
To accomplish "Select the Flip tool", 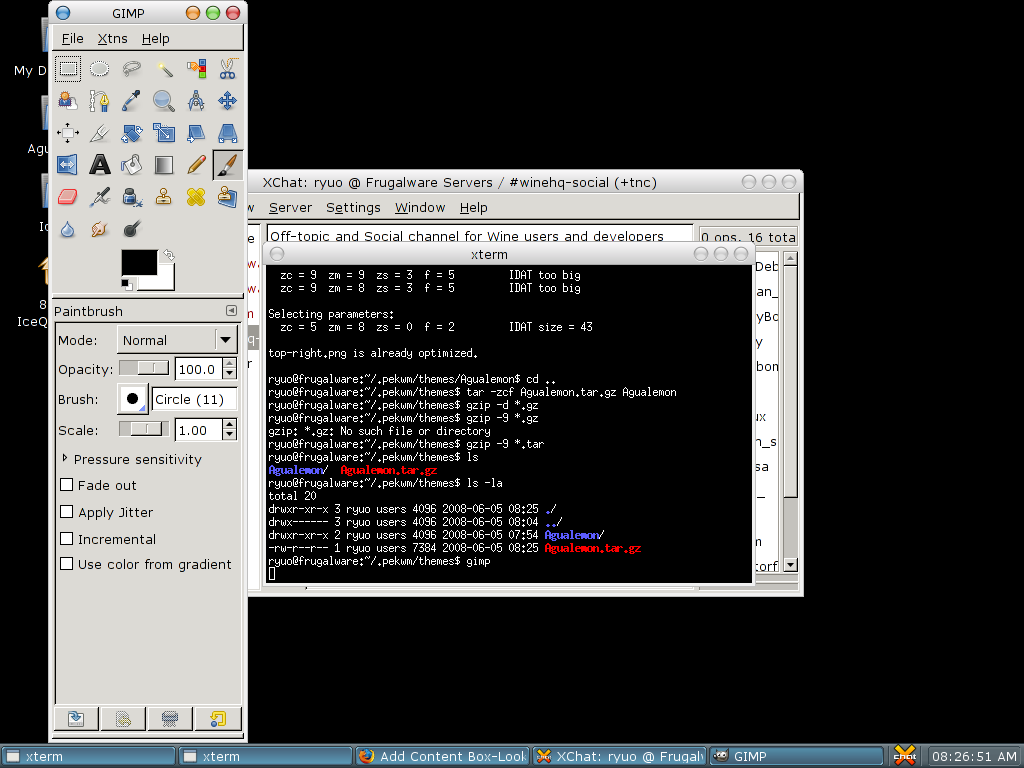I will click(x=68, y=165).
